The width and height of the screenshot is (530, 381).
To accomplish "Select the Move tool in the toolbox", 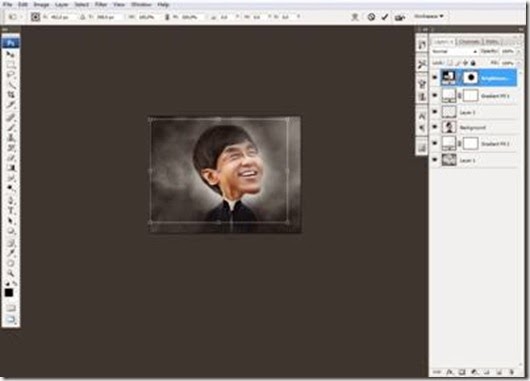I will (x=11, y=54).
